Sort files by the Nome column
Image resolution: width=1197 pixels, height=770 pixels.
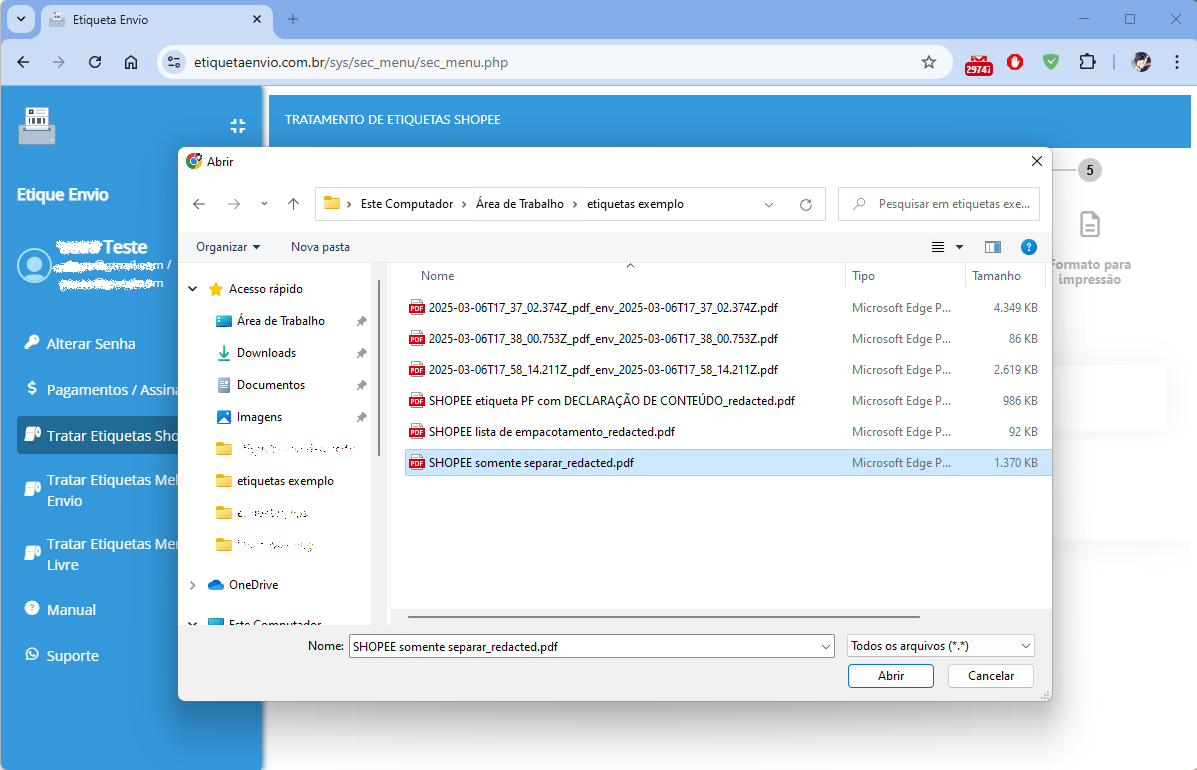[437, 275]
